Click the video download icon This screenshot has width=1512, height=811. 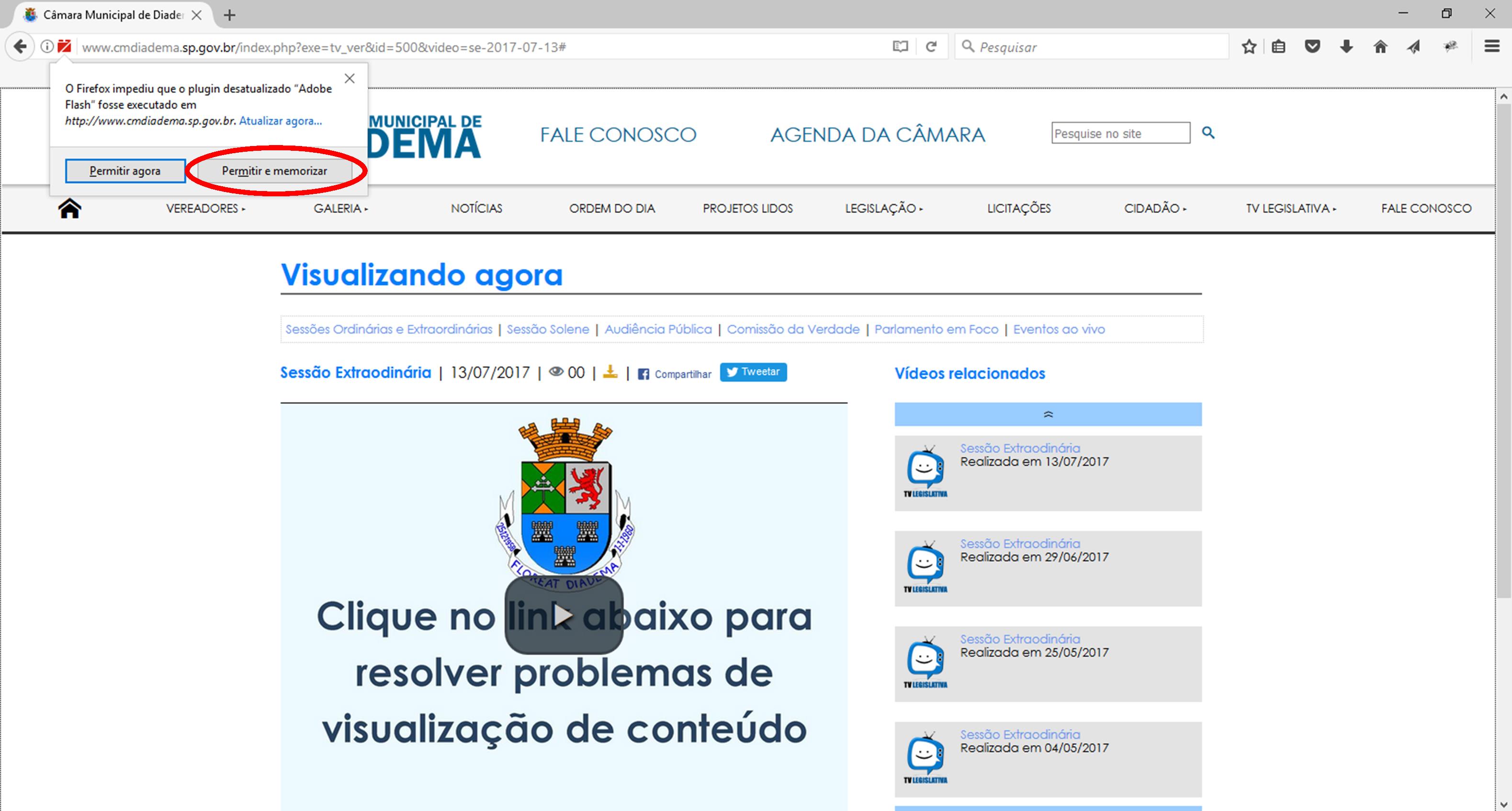(610, 372)
